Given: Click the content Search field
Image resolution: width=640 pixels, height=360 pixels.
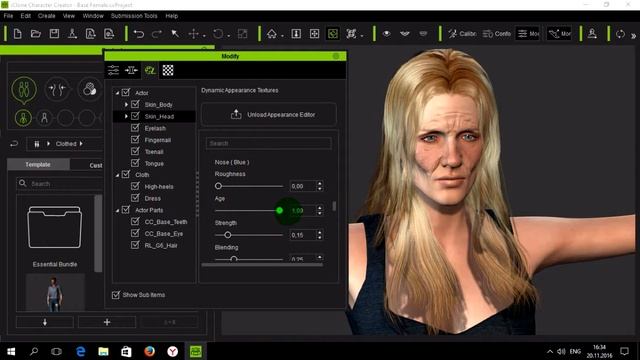Looking at the screenshot, I should (60, 184).
